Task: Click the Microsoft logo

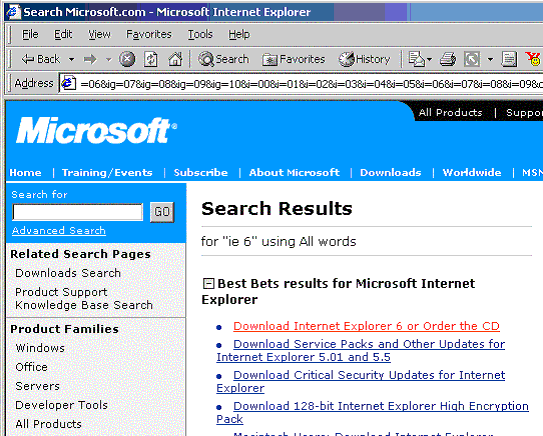Action: pyautogui.click(x=97, y=131)
